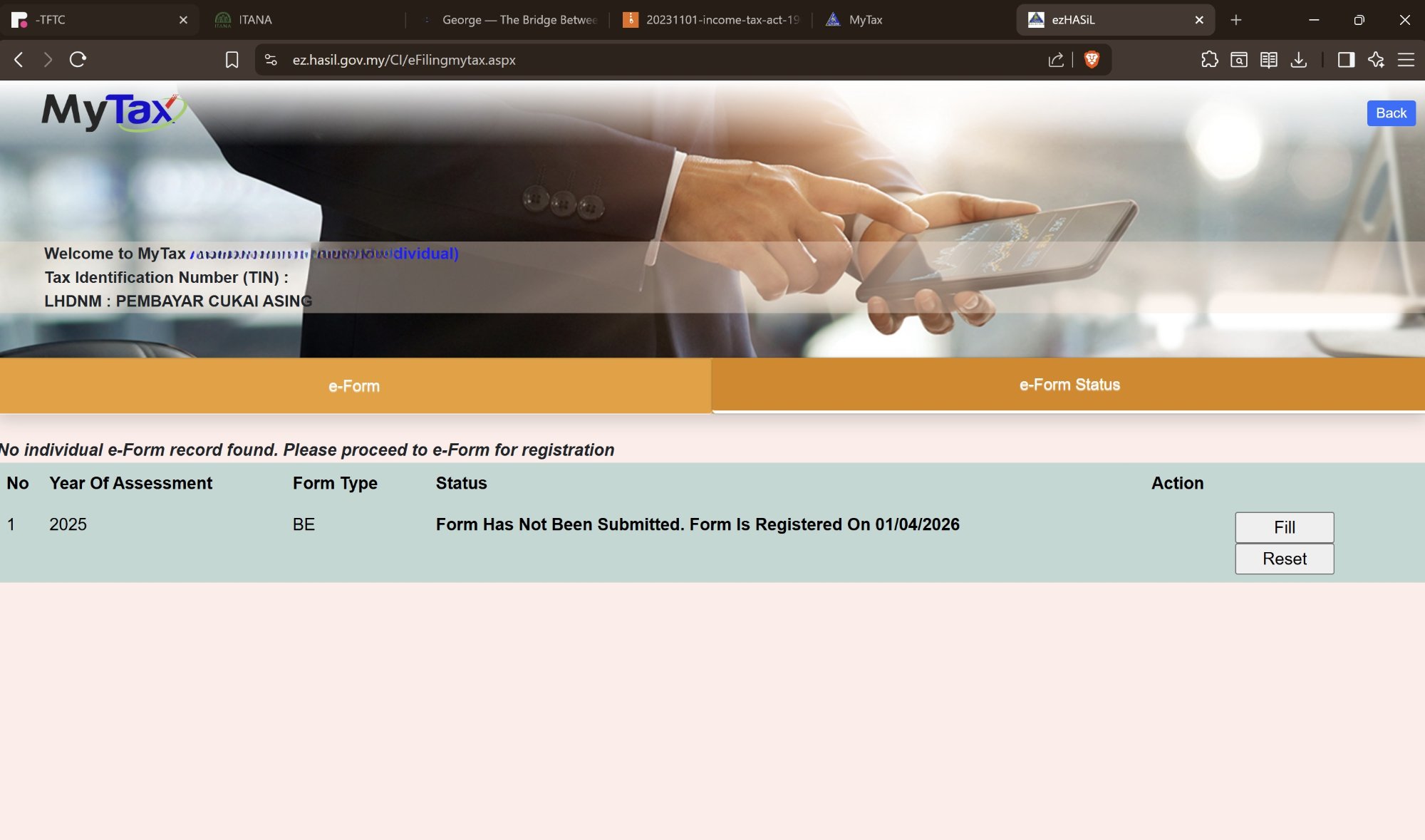The image size is (1425, 840).
Task: Go back with the browser back arrow
Action: pos(19,60)
